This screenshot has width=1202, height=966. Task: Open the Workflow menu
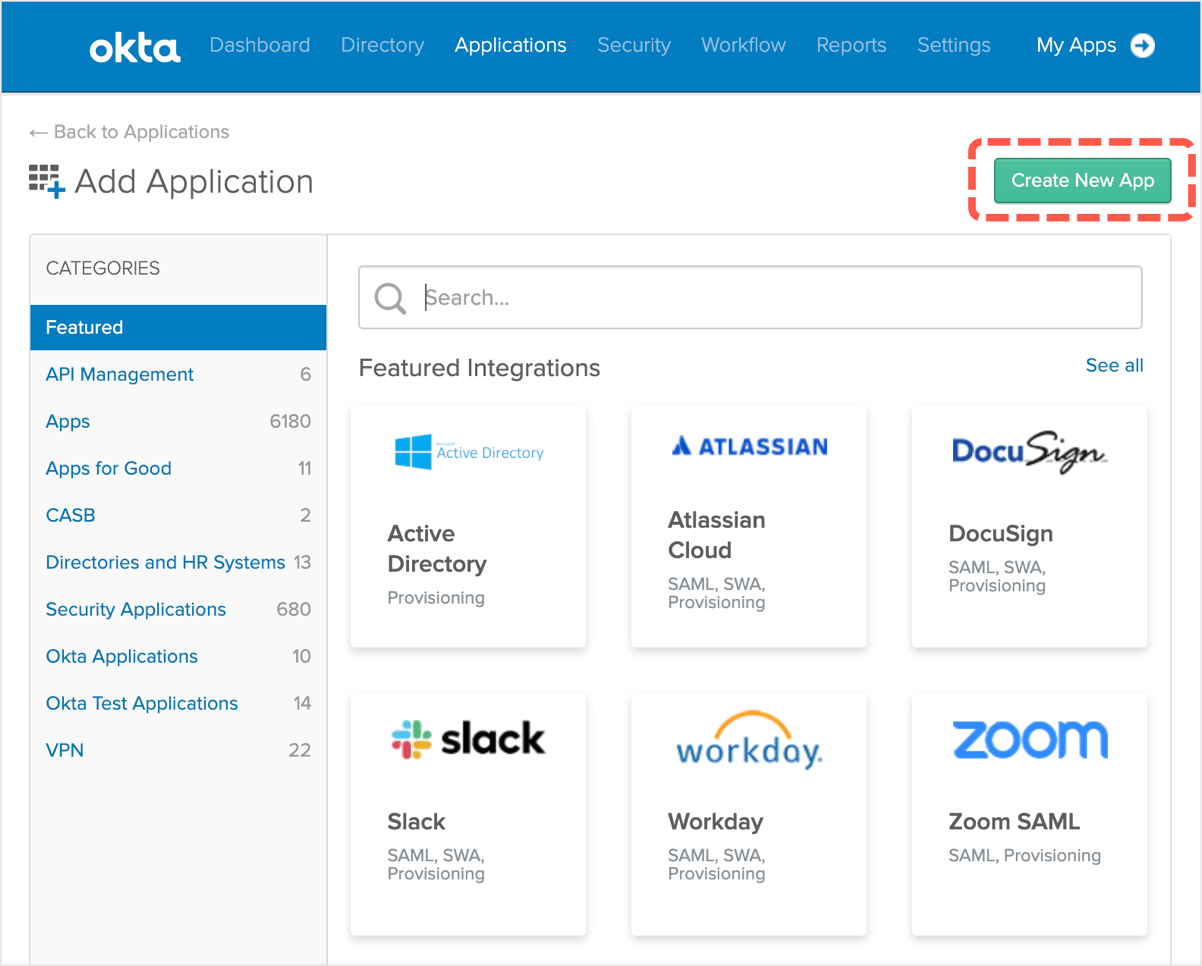pos(743,45)
